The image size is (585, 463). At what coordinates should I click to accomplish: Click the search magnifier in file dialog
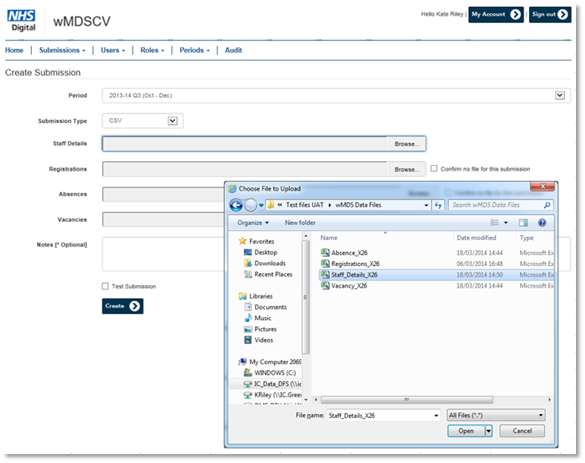click(547, 205)
